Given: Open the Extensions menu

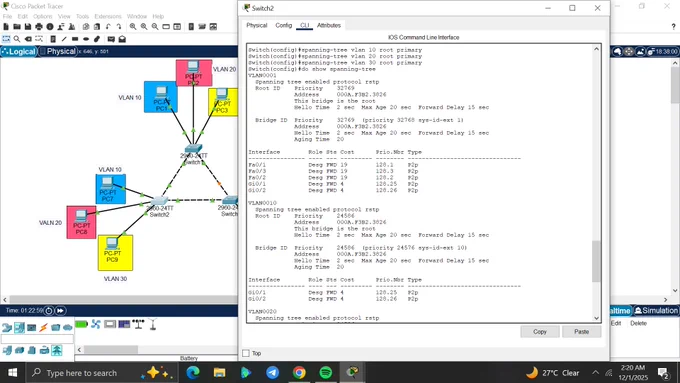Looking at the screenshot, I should coord(108,16).
